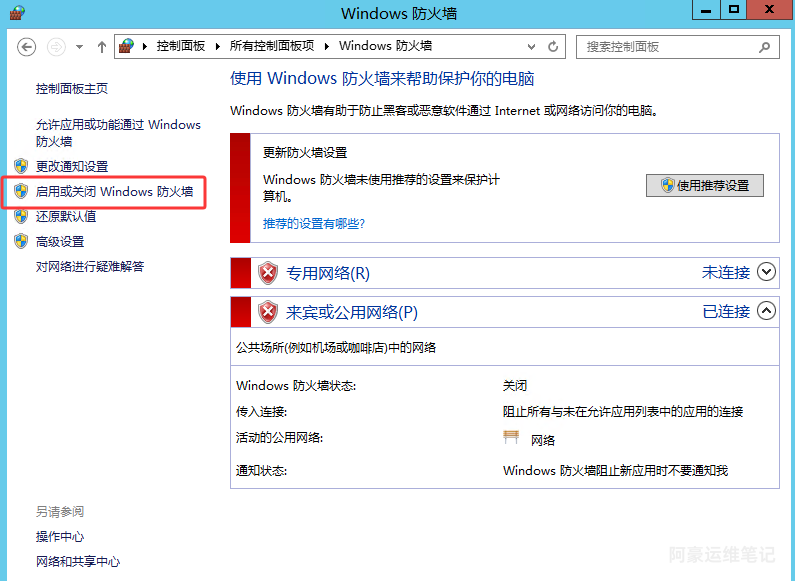Open 允许应用或功能通过 Windows 防火墙
The height and width of the screenshot is (581, 795).
tap(118, 133)
